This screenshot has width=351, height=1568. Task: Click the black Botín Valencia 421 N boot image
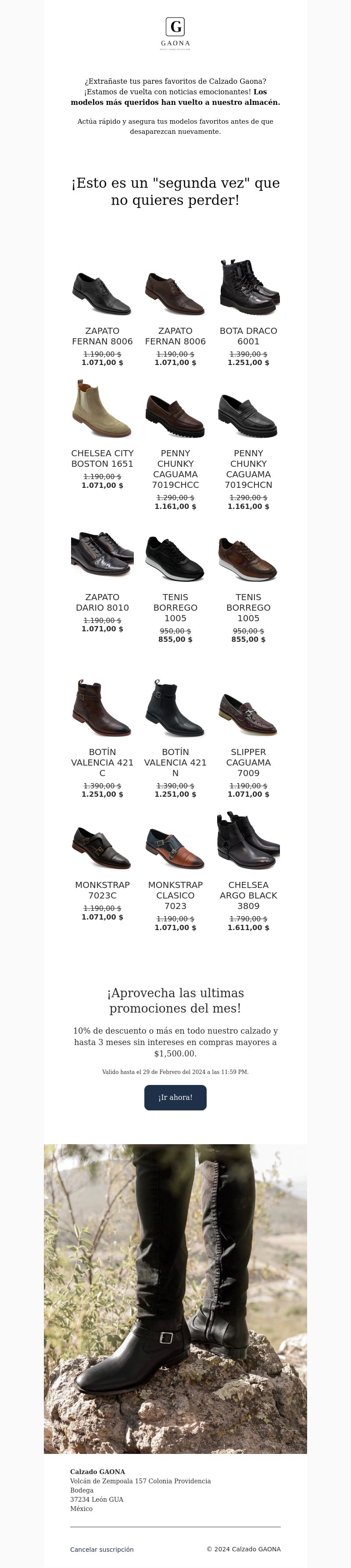[175, 708]
